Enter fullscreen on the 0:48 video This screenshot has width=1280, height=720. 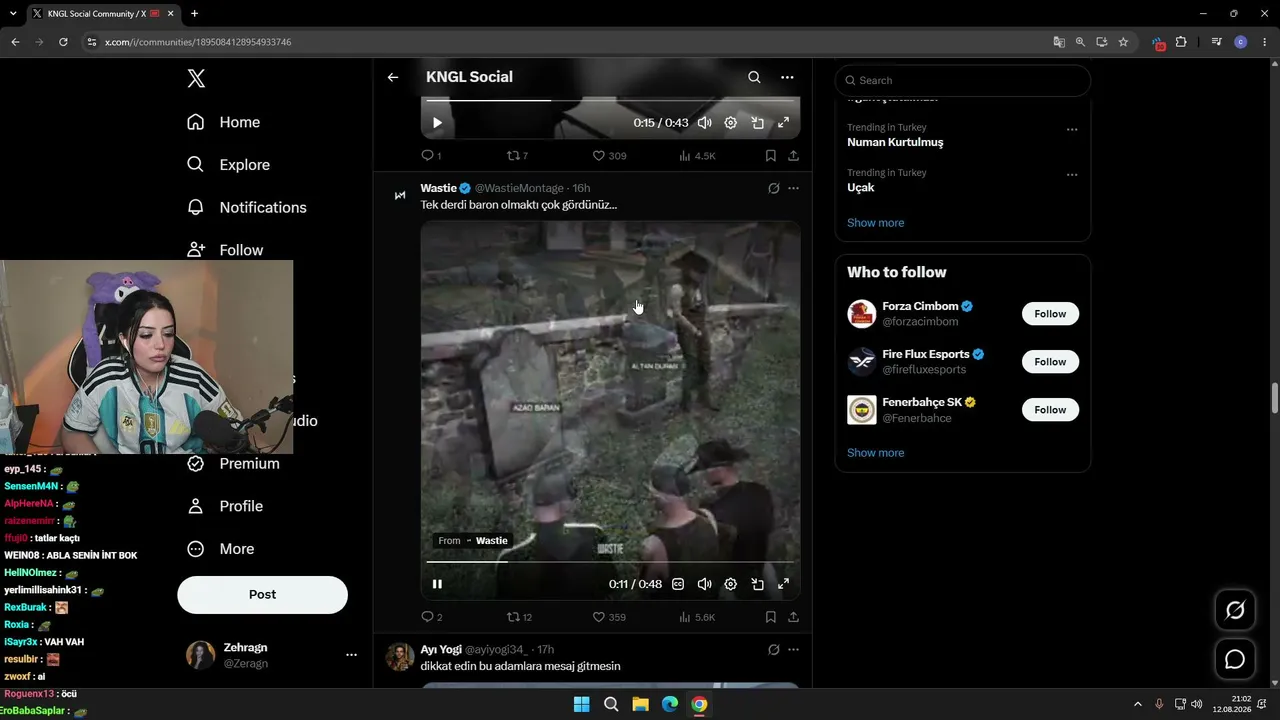783,584
